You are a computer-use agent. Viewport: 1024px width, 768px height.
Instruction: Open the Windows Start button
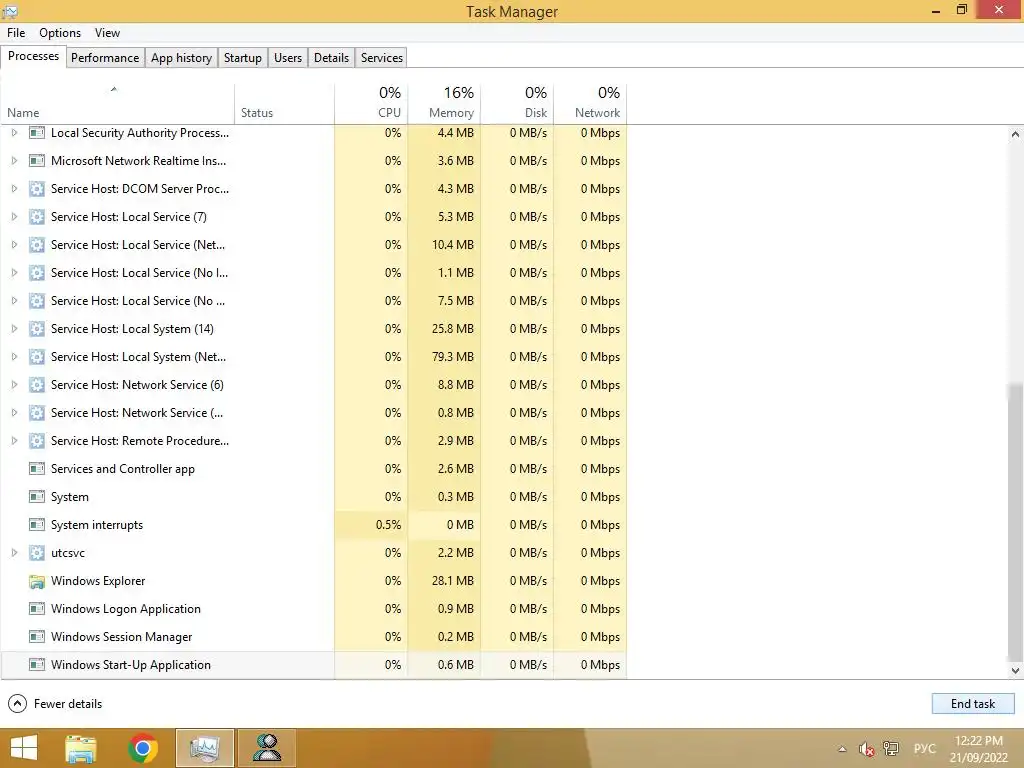pyautogui.click(x=24, y=748)
